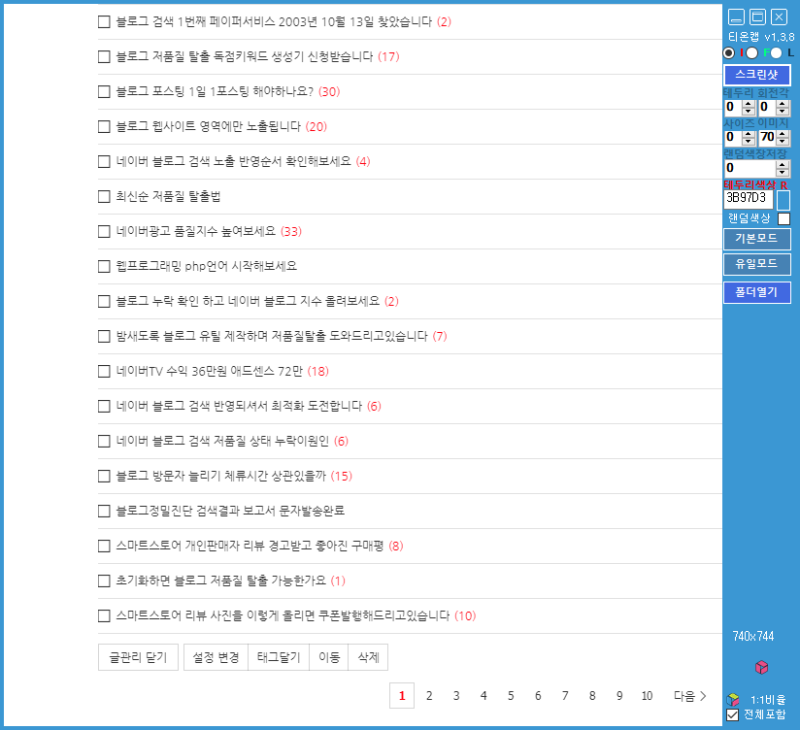Decrease the 이미지 value 70 stepper
Viewport: 800px width, 730px height.
782,141
